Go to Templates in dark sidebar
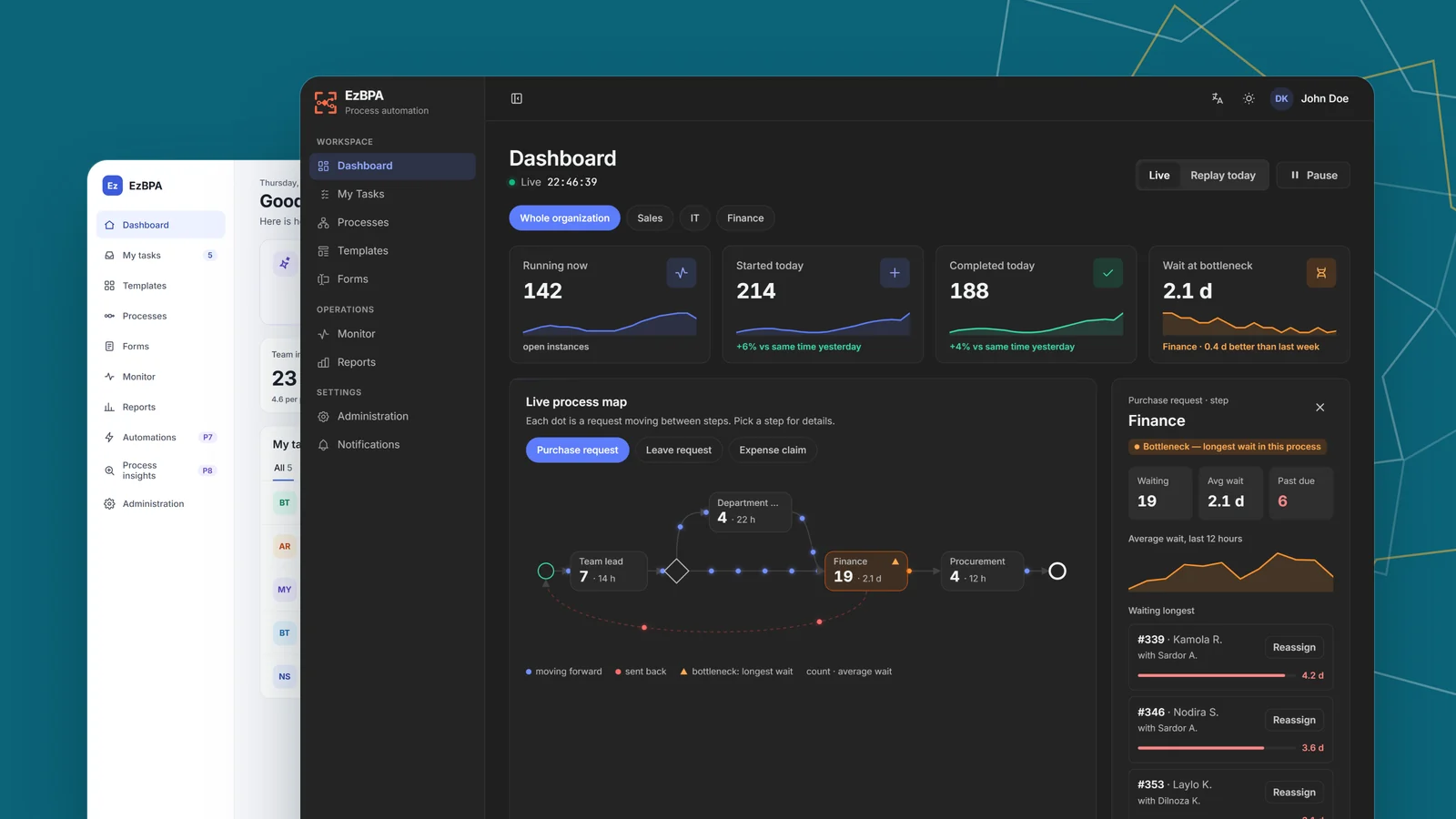This screenshot has height=819, width=1456. point(392,250)
